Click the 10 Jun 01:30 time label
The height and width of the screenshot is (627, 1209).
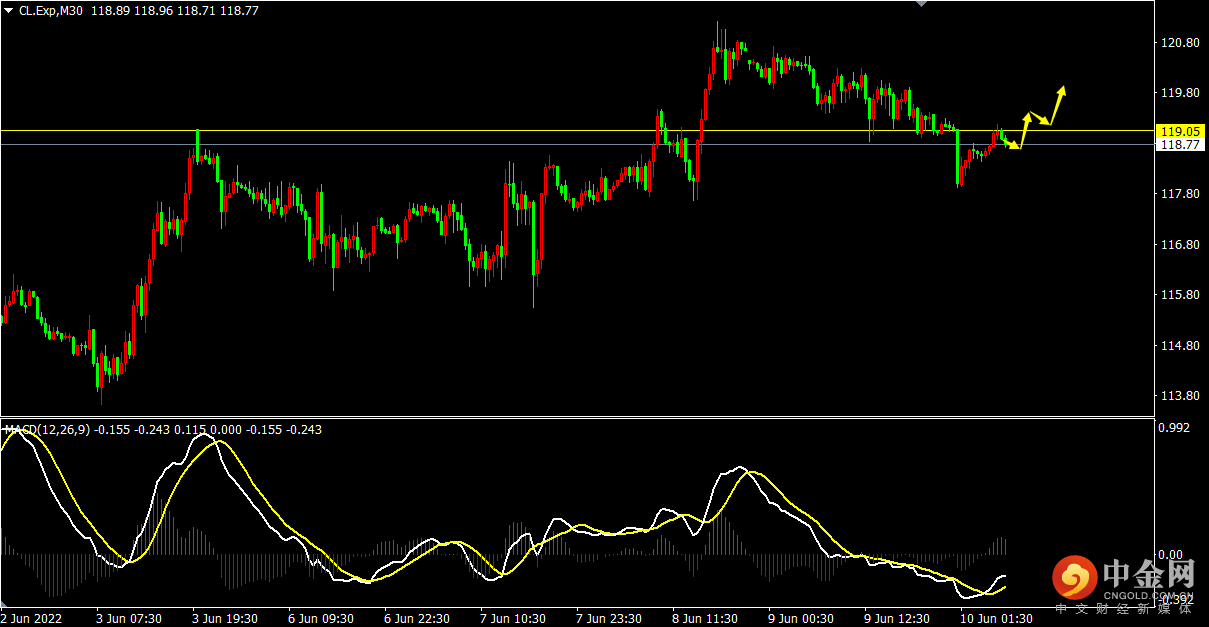click(x=995, y=618)
